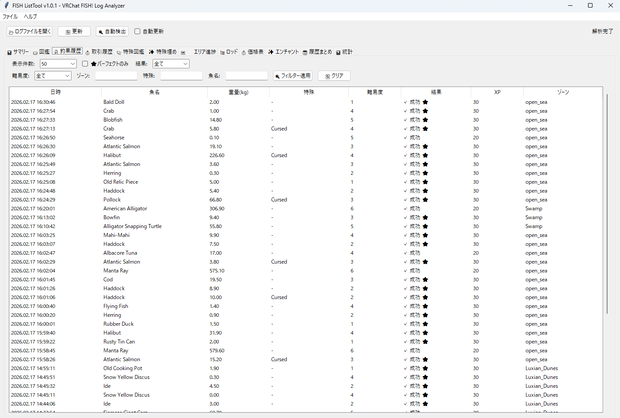This screenshot has height=418, width=620.
Task: Sort by the 結果 column header
Action: click(436, 92)
